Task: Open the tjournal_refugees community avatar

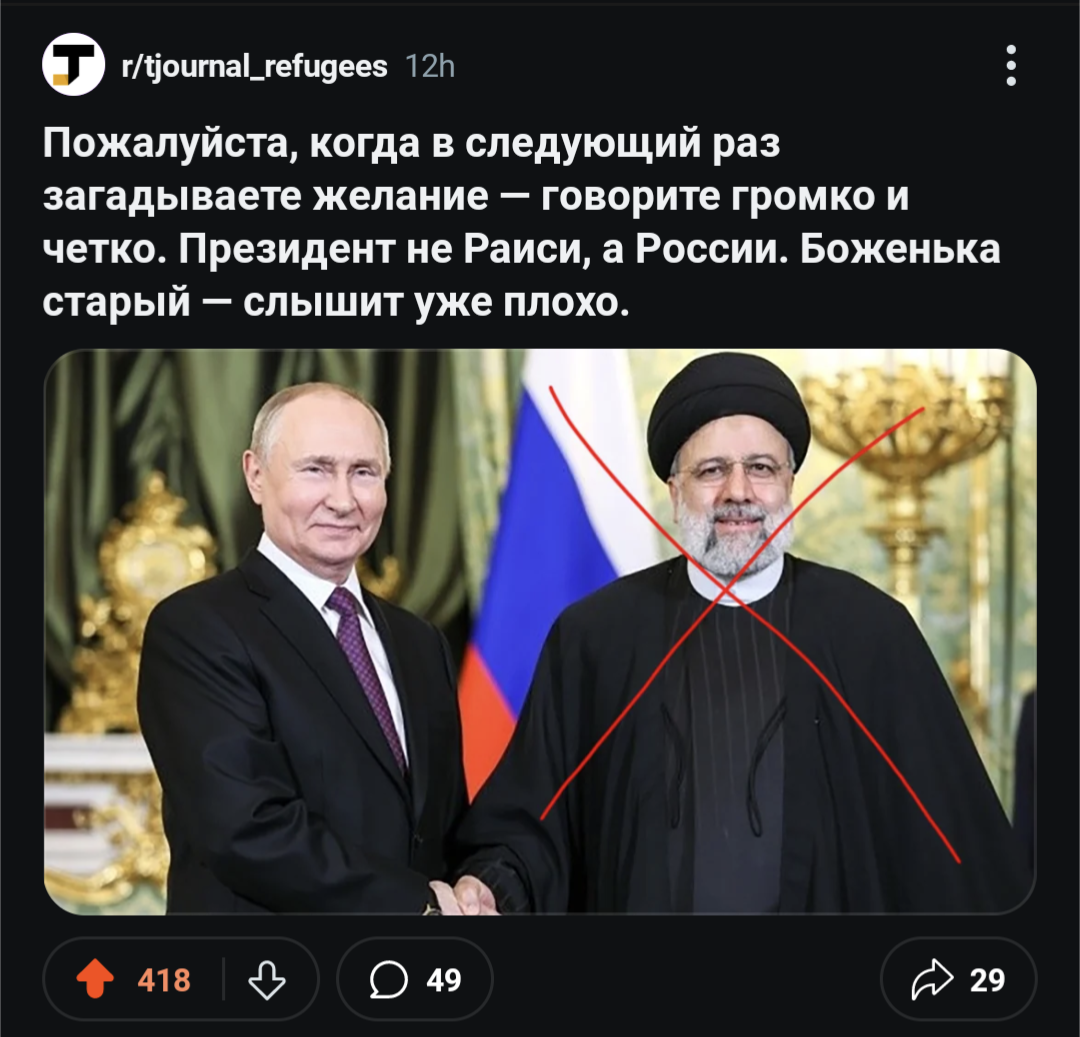Action: [x=73, y=64]
